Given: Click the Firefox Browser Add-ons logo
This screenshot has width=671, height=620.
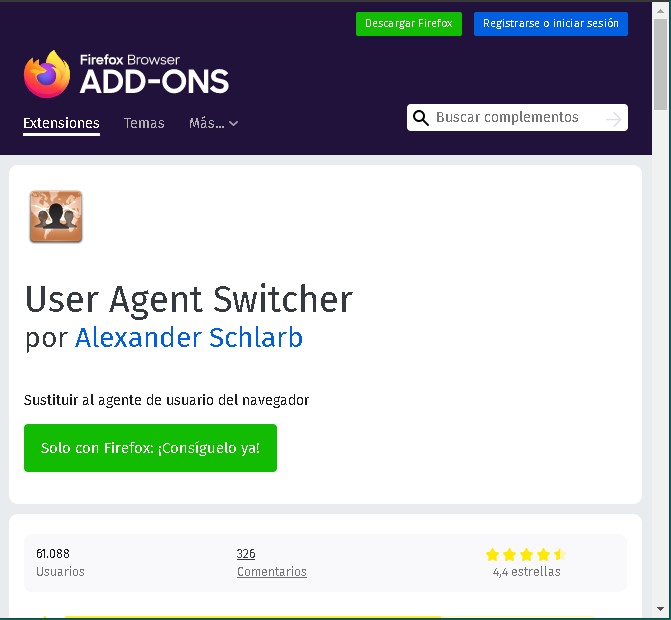Looking at the screenshot, I should (126, 74).
